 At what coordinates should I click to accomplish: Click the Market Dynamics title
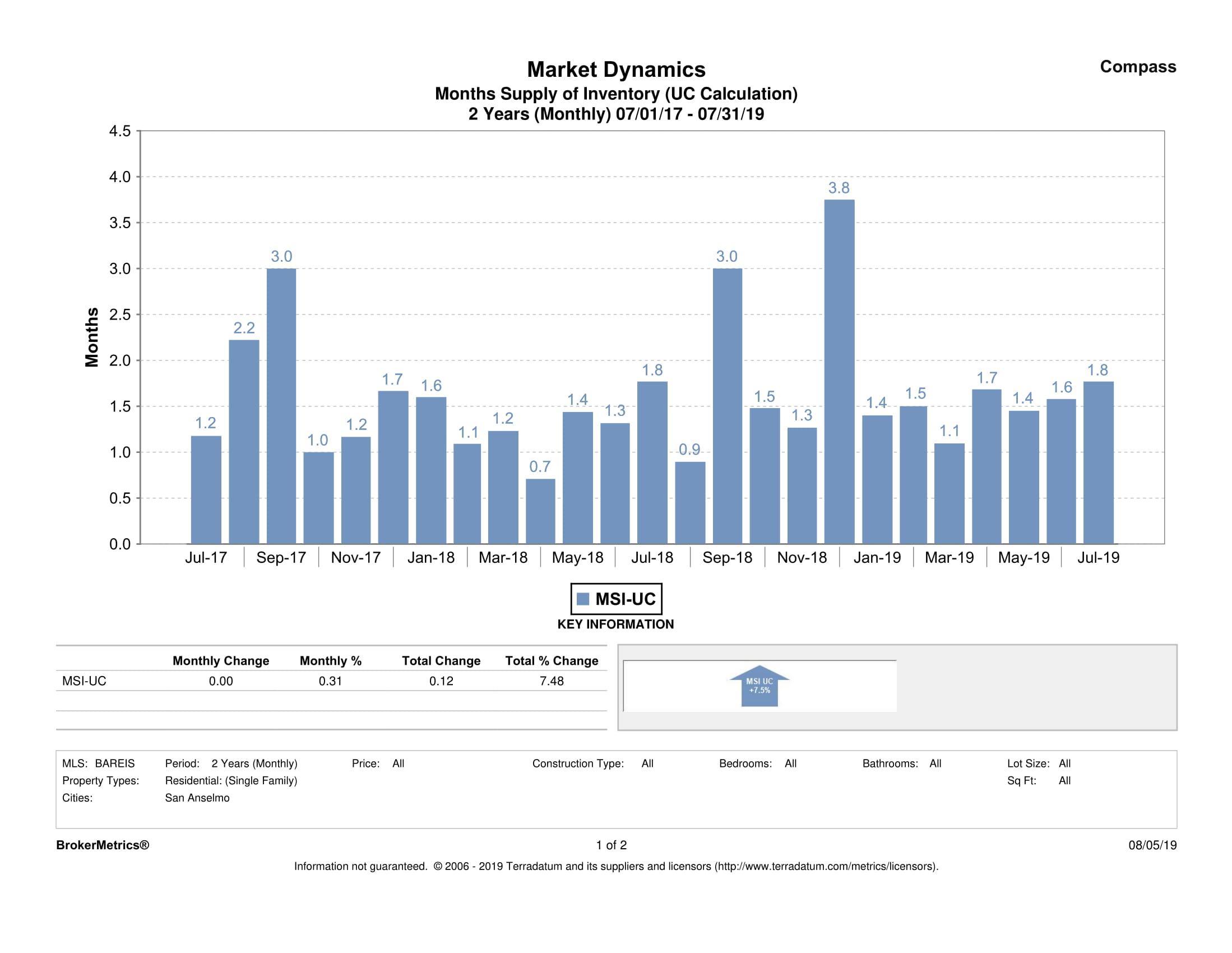(616, 70)
